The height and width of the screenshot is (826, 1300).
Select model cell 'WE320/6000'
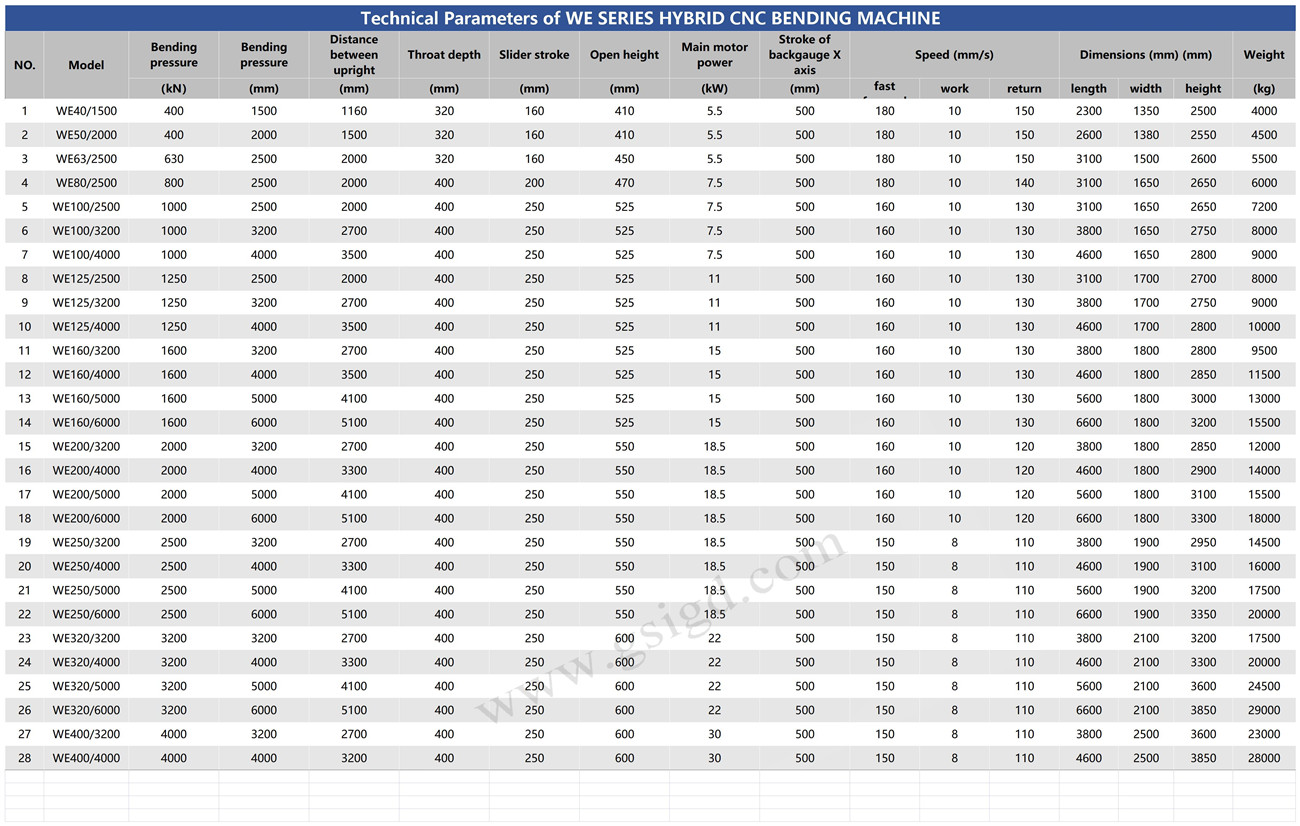86,711
